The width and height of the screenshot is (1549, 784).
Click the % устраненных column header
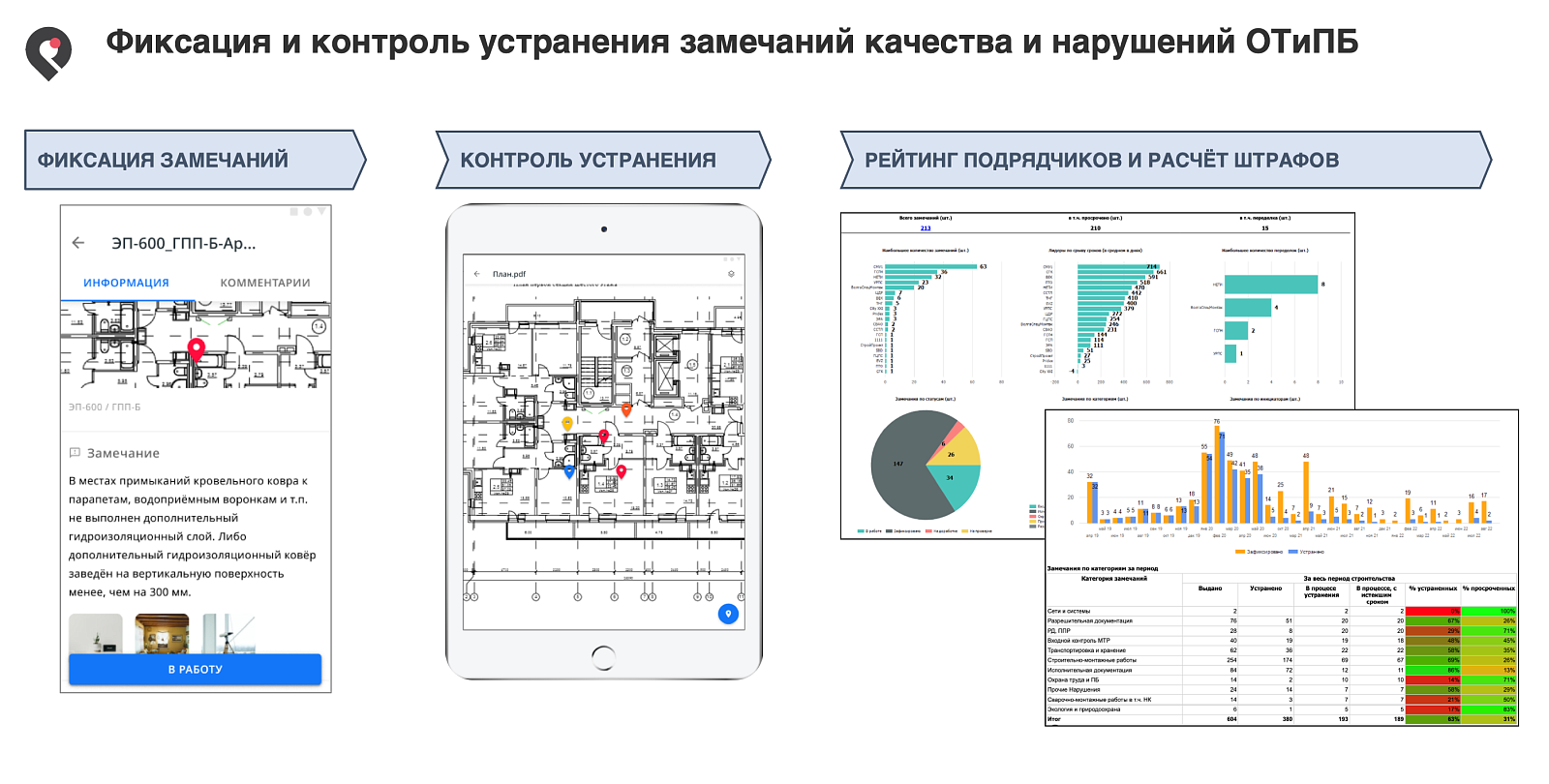(x=1433, y=588)
